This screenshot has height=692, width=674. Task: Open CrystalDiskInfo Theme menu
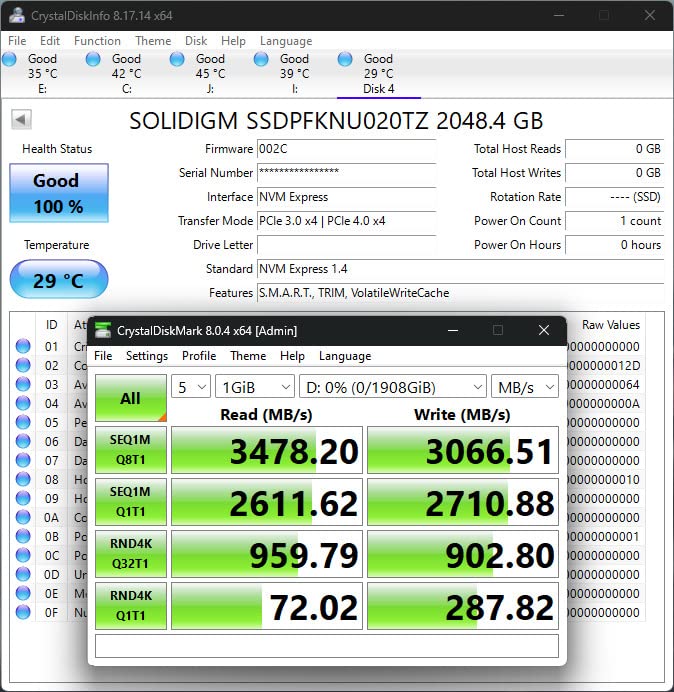coord(153,41)
